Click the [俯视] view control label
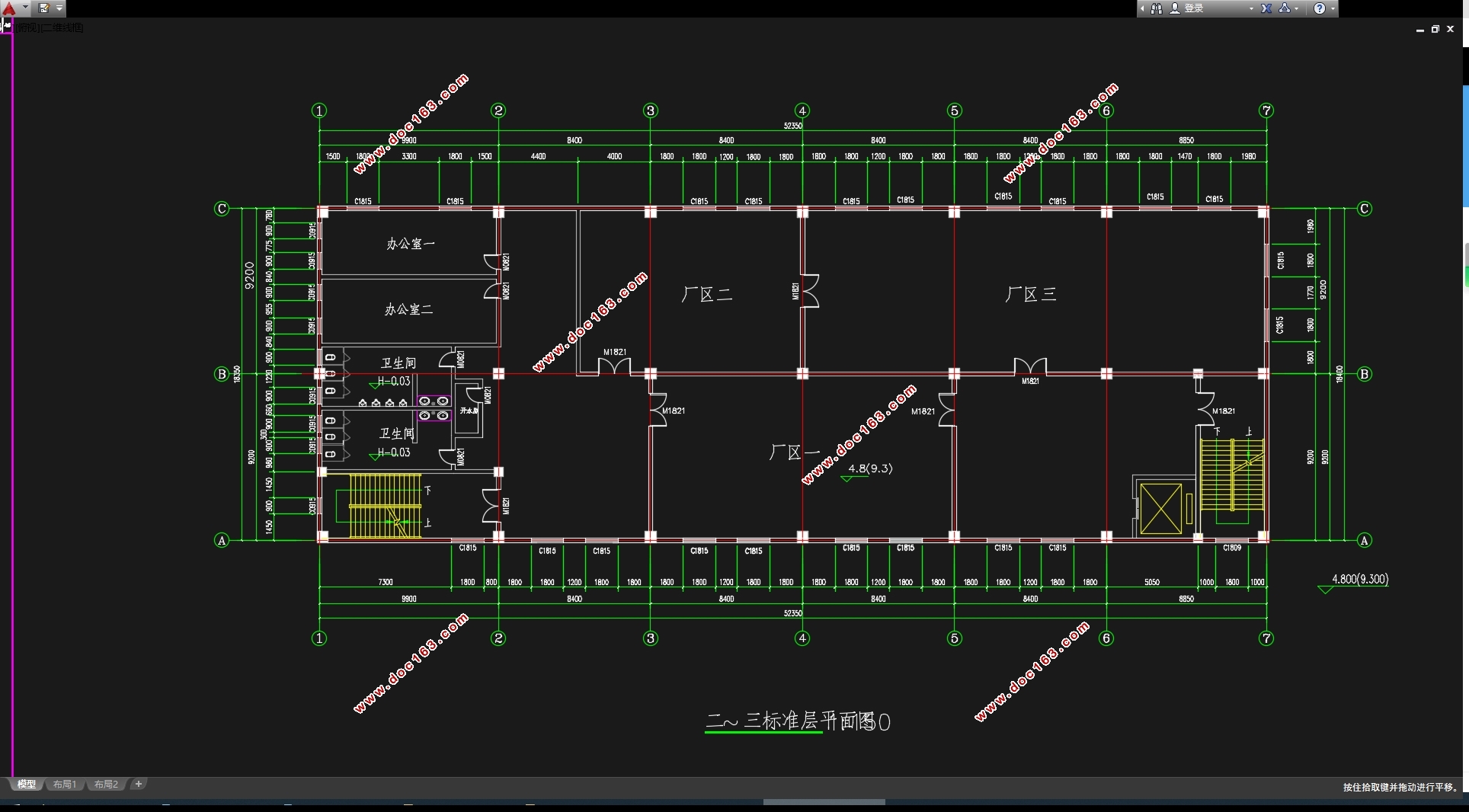1469x812 pixels. 27,27
